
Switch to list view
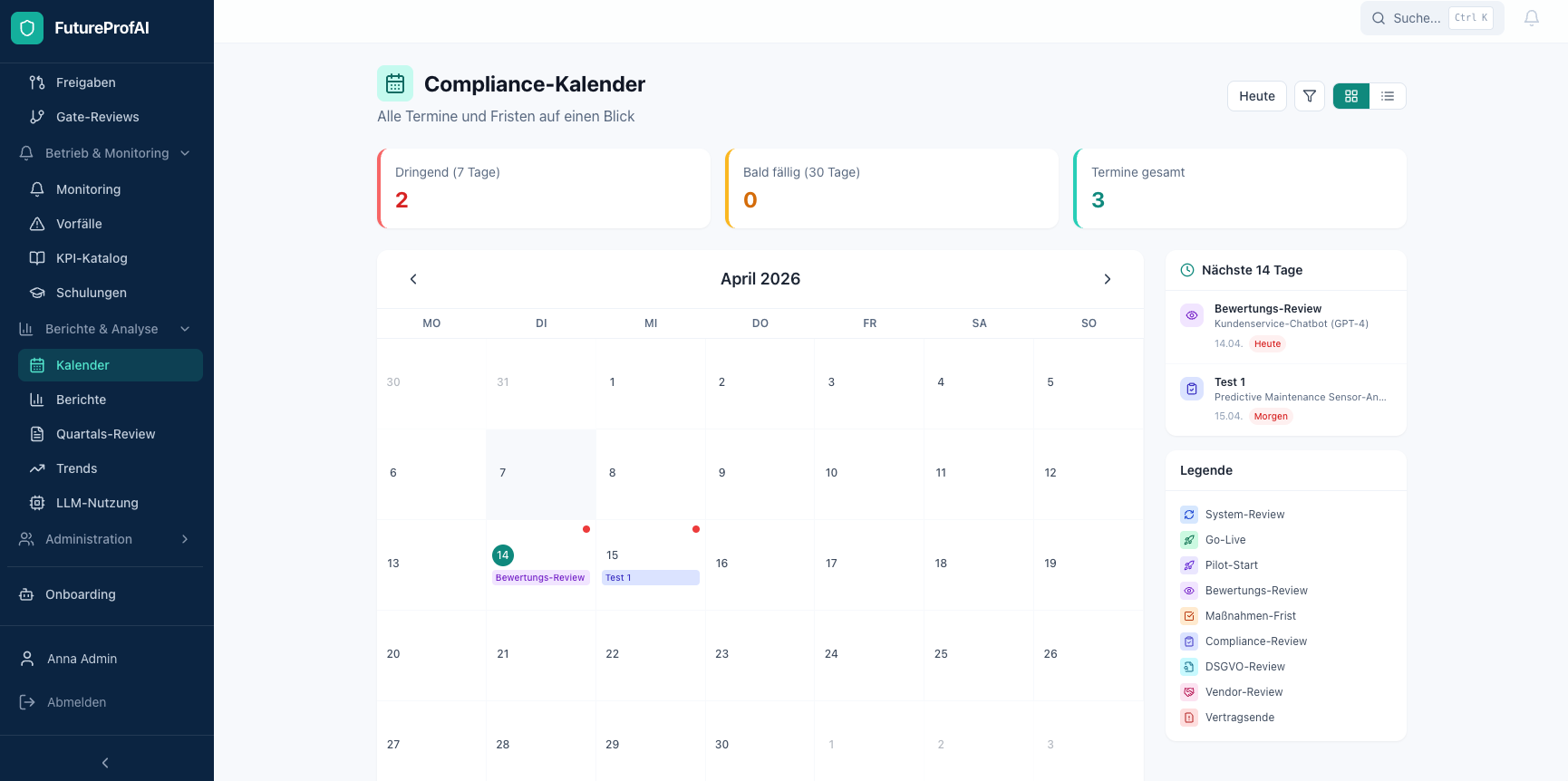tap(1388, 96)
